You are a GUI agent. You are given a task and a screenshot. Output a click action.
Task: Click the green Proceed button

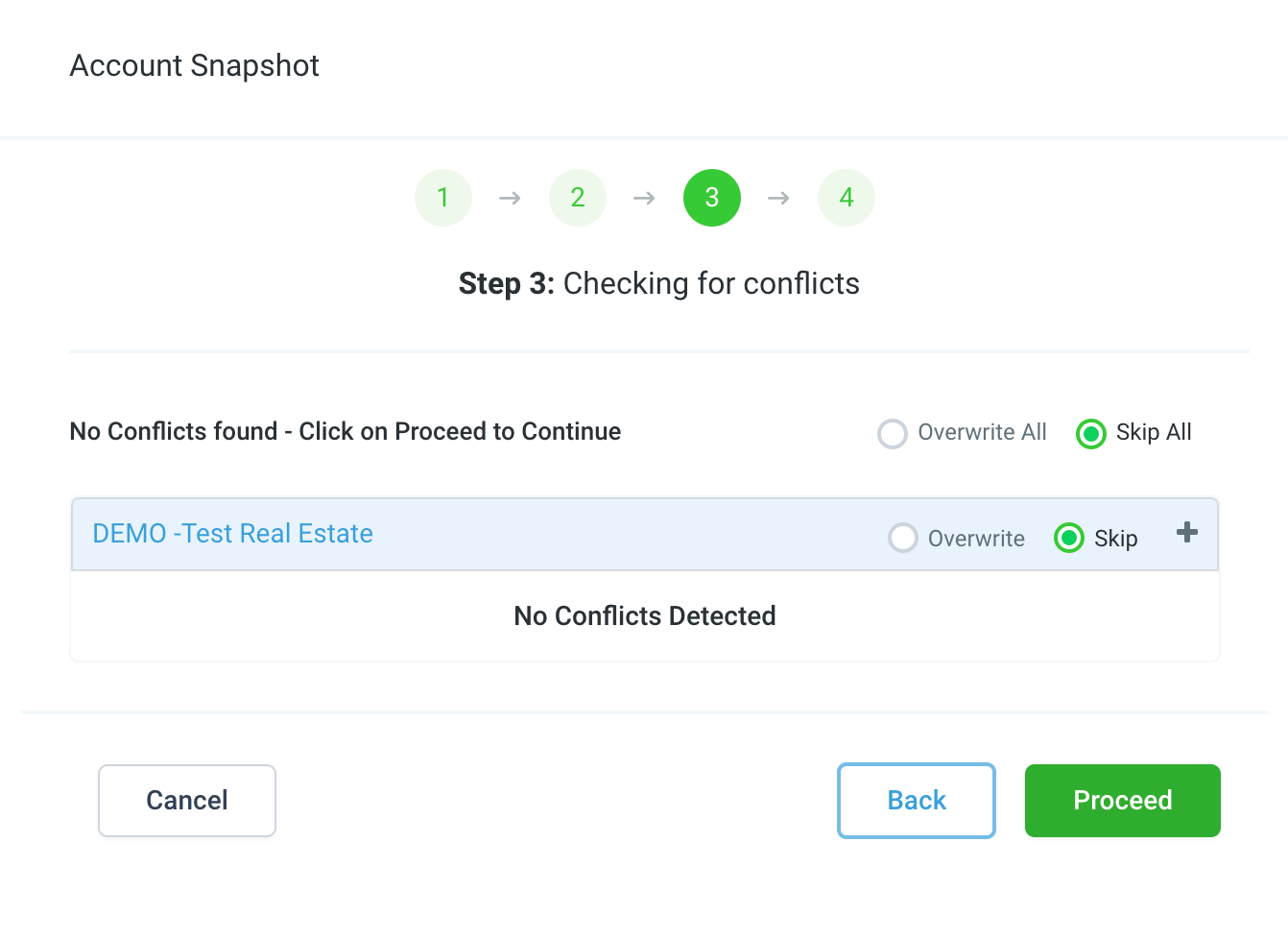[x=1122, y=801]
